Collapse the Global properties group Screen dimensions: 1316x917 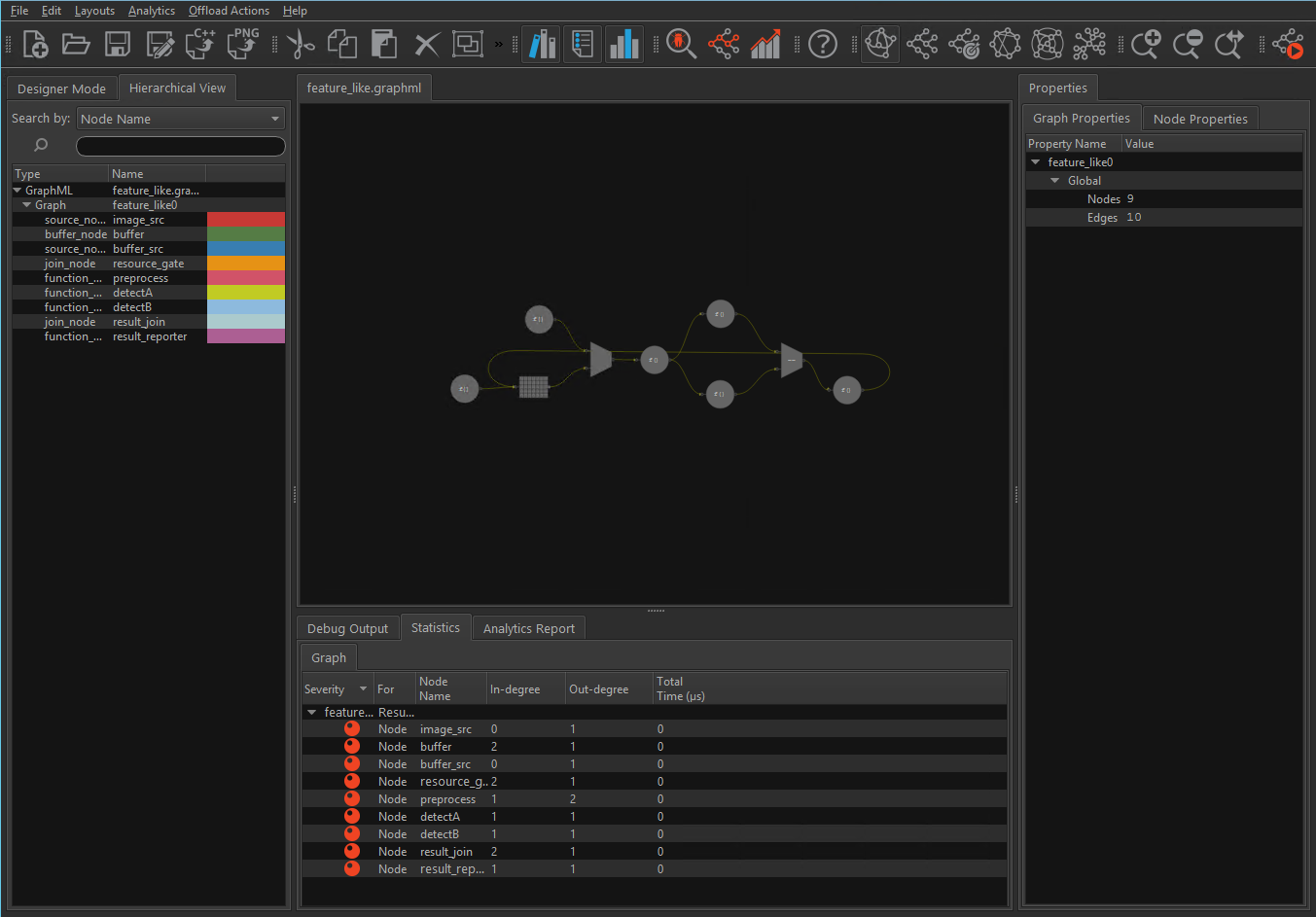point(1054,181)
